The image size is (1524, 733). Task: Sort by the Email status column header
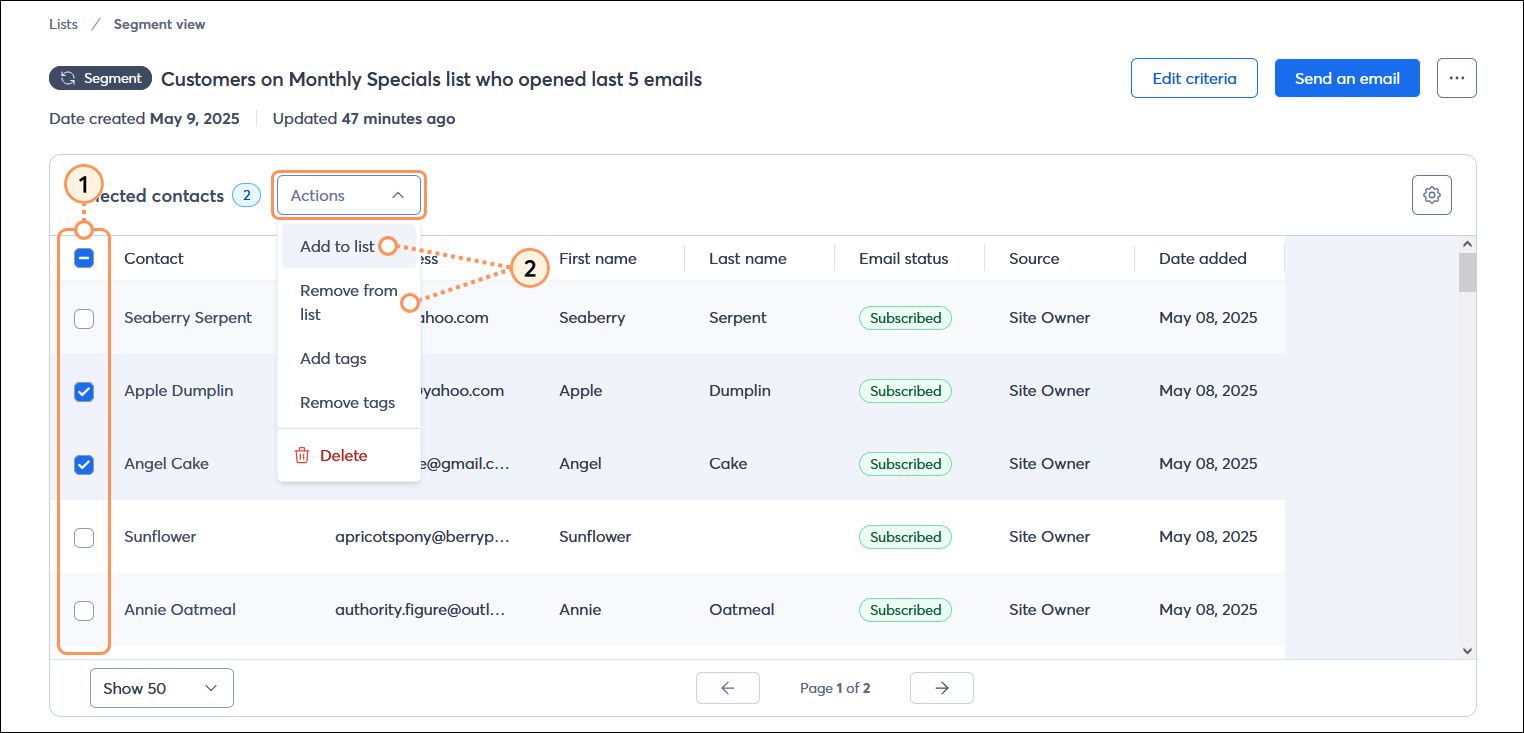click(x=904, y=258)
